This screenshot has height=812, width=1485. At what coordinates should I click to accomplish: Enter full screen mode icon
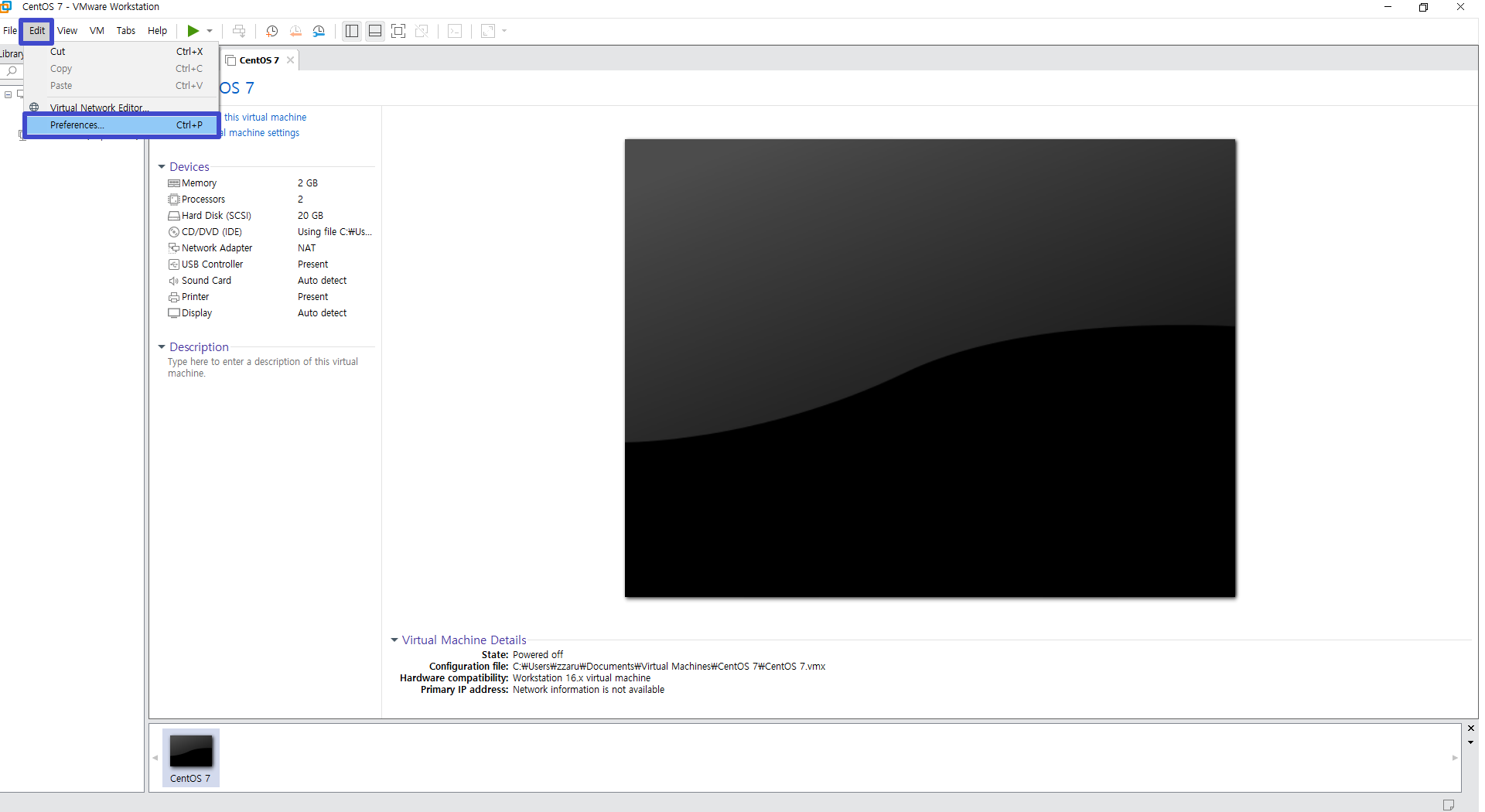(398, 31)
